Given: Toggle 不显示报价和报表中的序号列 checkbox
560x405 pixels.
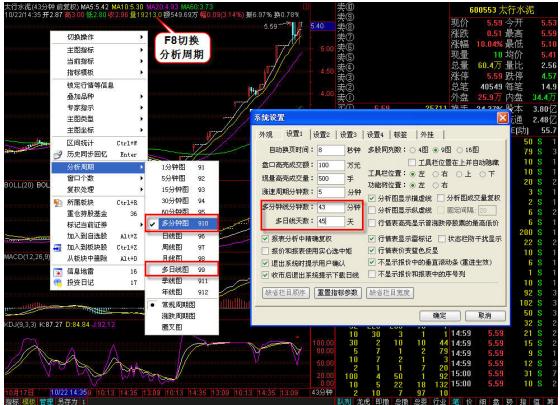Looking at the screenshot, I should [x=372, y=274].
